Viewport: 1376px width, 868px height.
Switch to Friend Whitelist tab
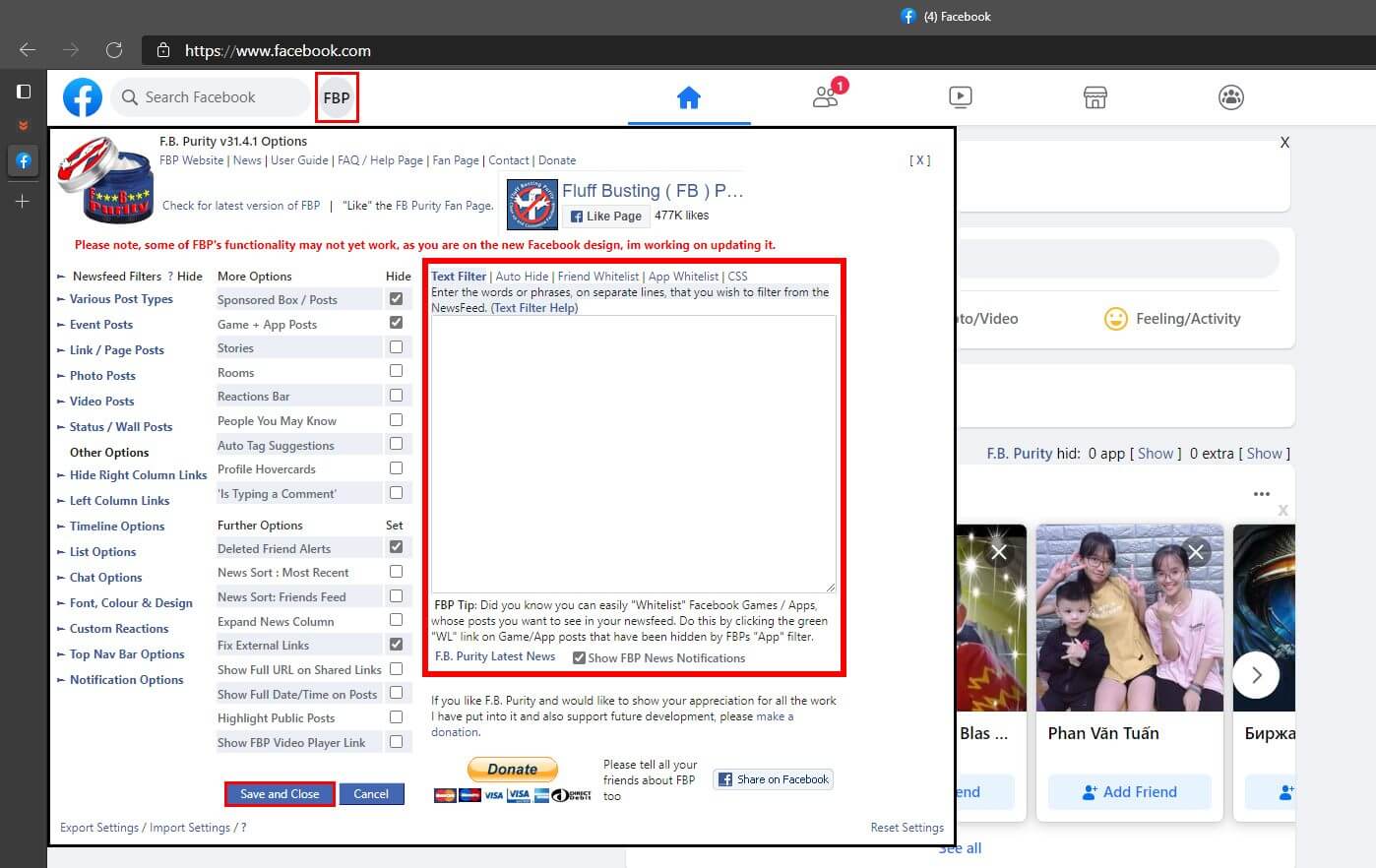(598, 277)
